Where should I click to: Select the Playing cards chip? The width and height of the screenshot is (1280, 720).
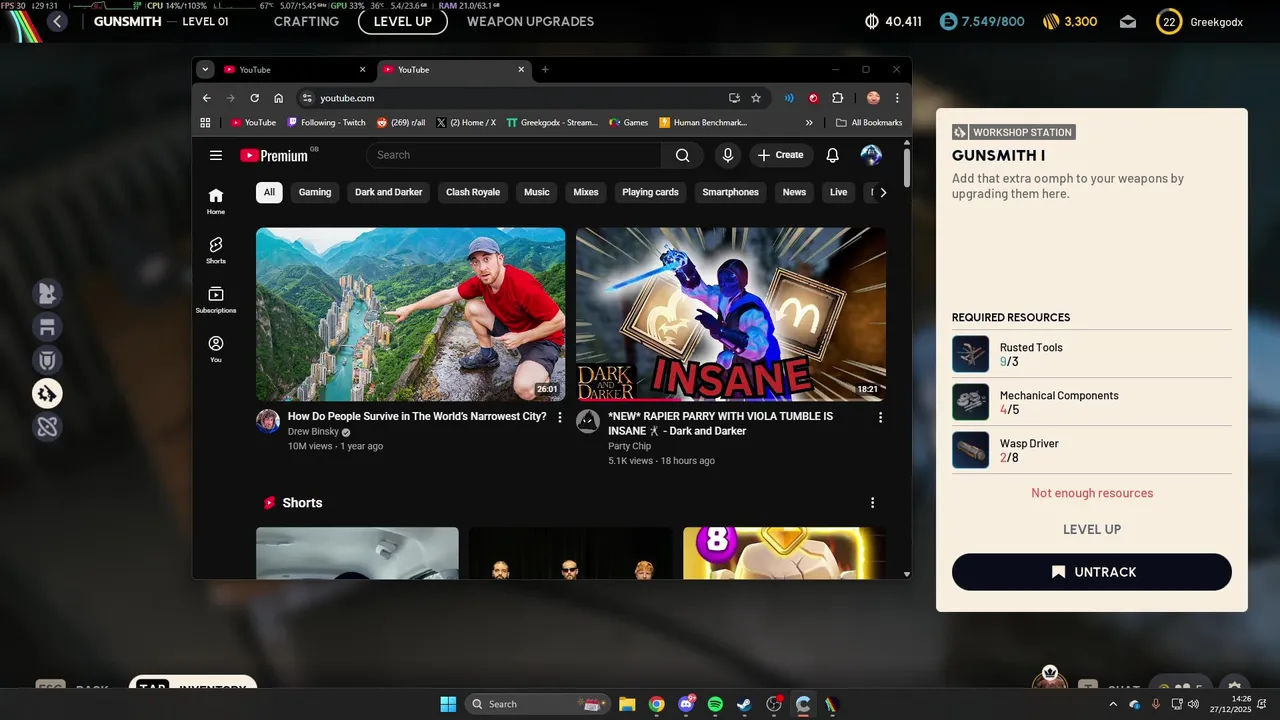pyautogui.click(x=650, y=192)
